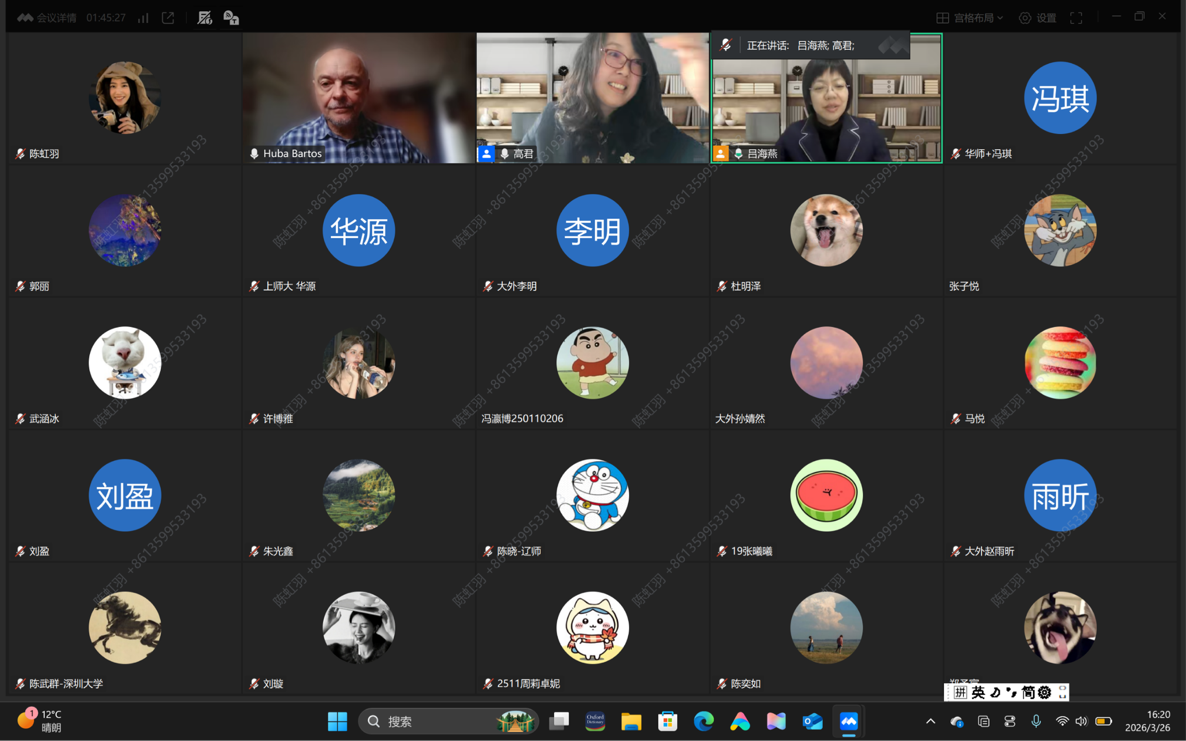The image size is (1186, 741).
Task: Select Huba Bartos video tile
Action: tap(358, 96)
